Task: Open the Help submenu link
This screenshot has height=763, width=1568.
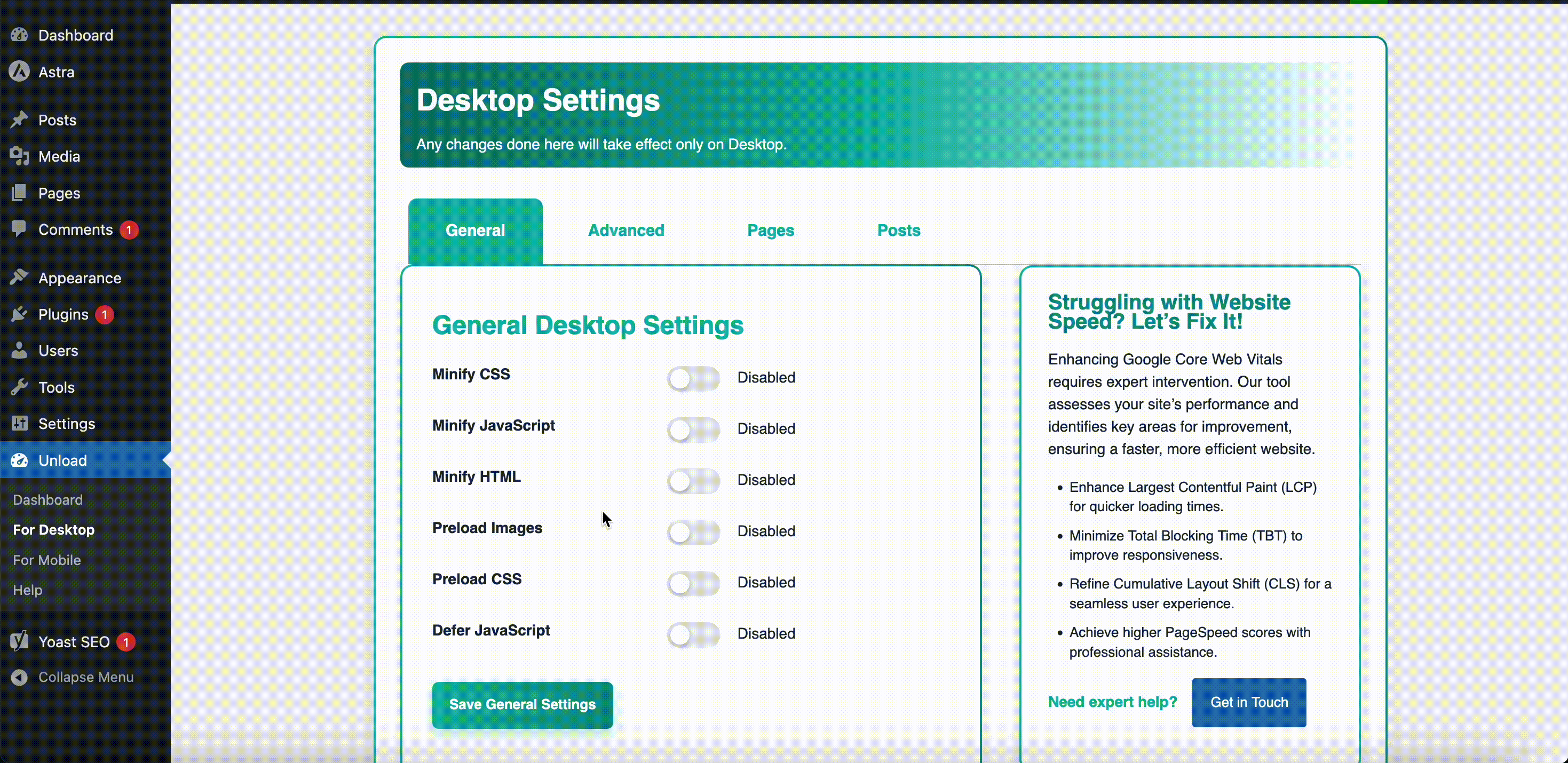Action: pos(27,590)
